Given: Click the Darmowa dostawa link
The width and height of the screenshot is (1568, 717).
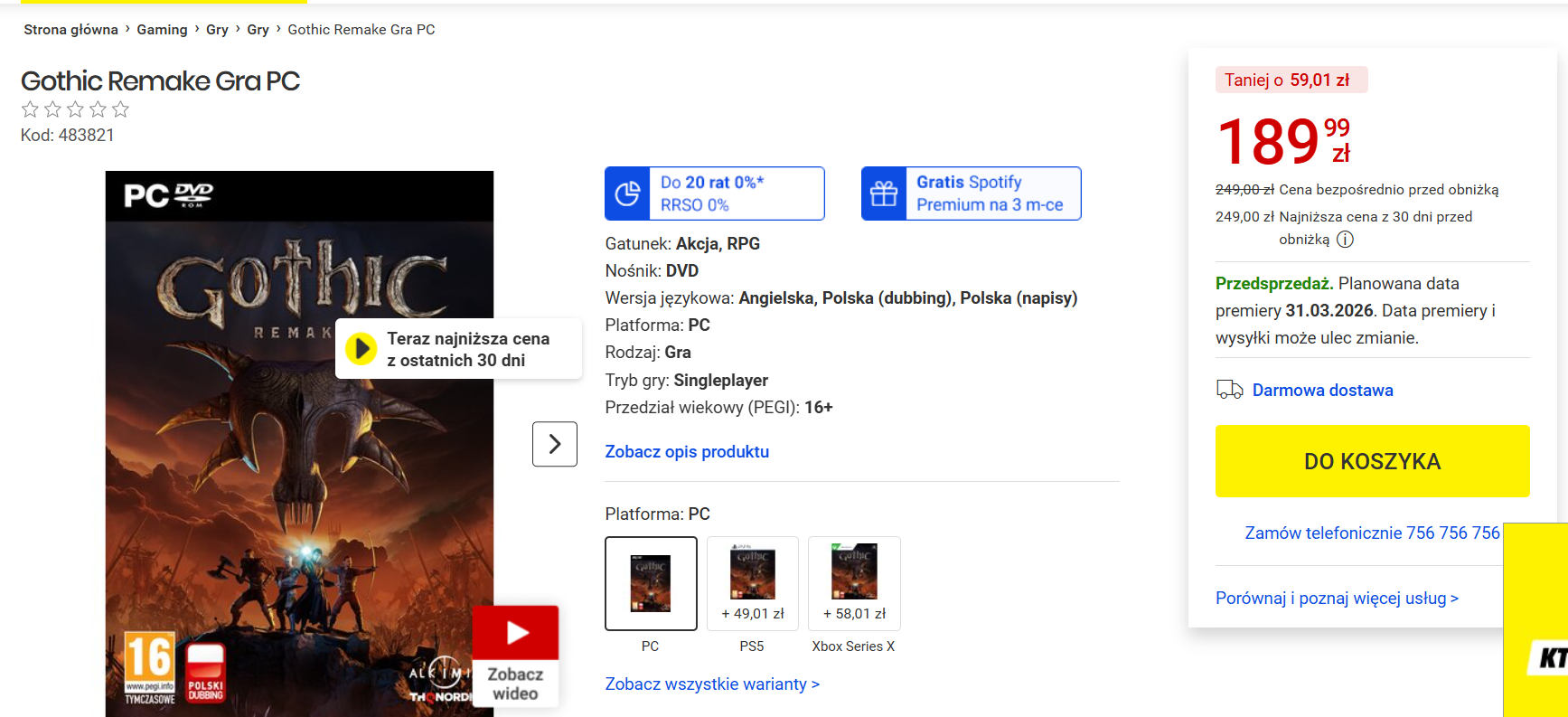Looking at the screenshot, I should [x=1322, y=390].
